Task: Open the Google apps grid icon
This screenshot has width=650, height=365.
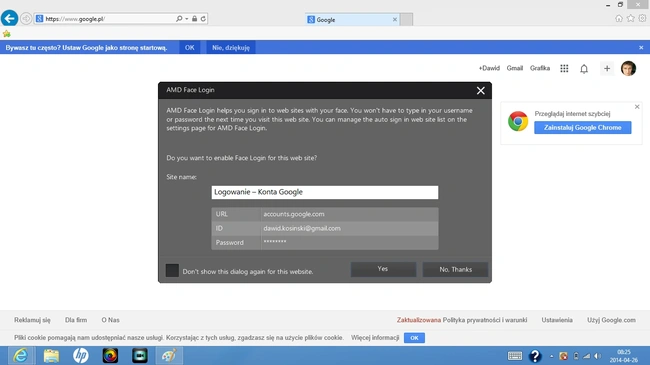Action: click(564, 68)
